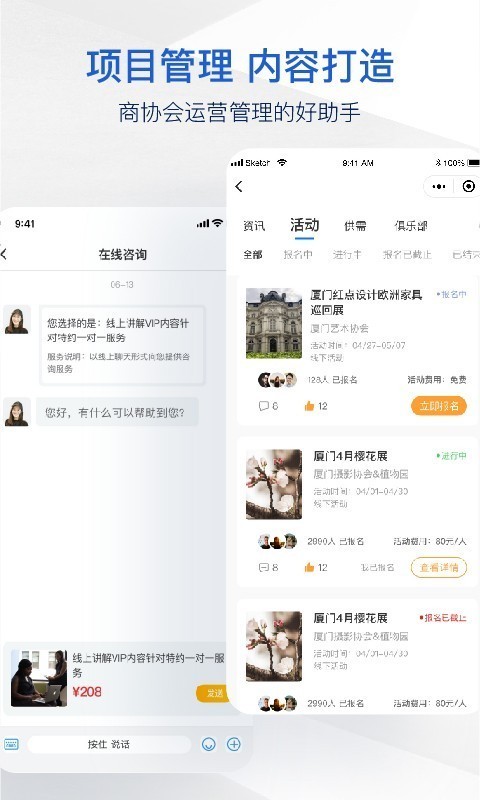Open 厦门红点设计欧洲家具巡回展 title
The width and height of the screenshot is (480, 800).
[366, 302]
